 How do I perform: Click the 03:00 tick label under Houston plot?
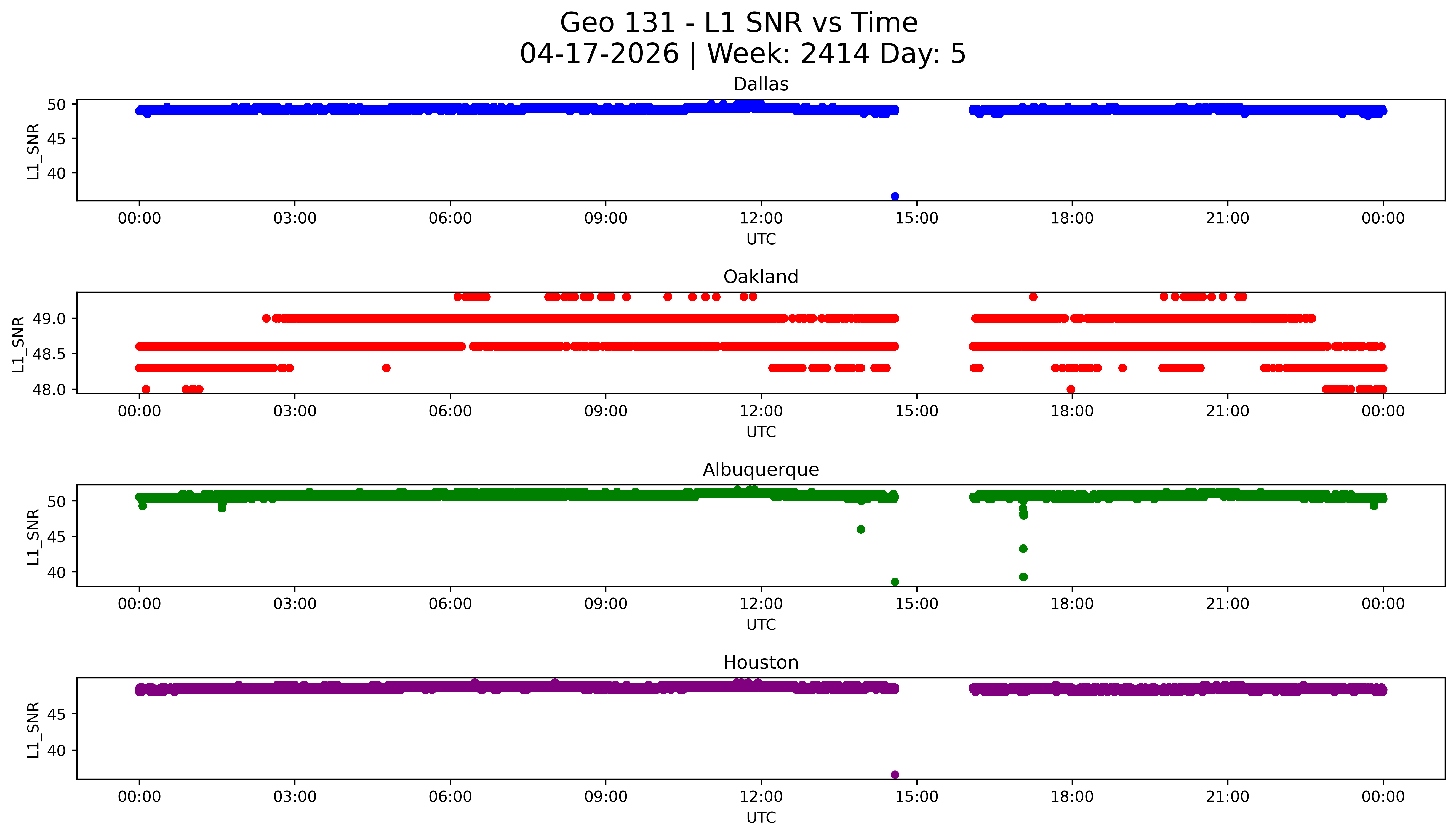tap(295, 797)
